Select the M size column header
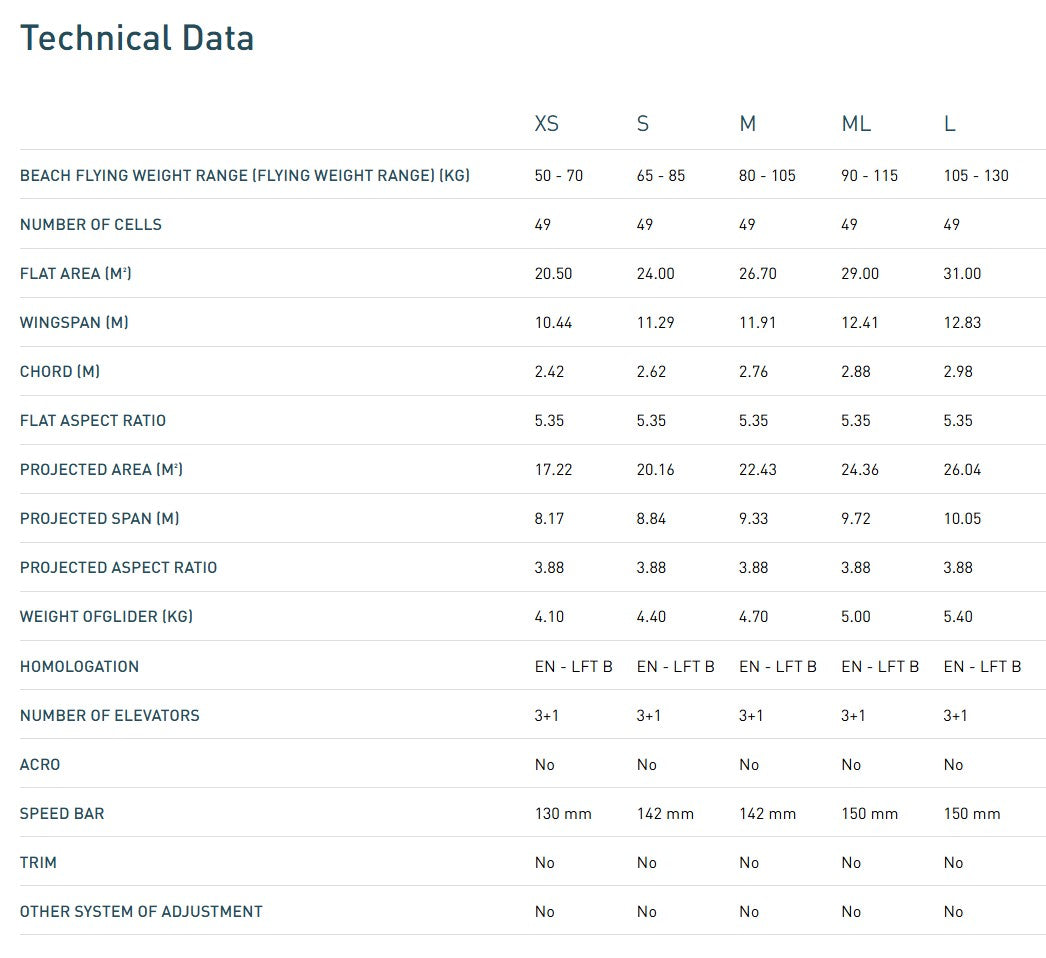The height and width of the screenshot is (958, 1046). (x=747, y=124)
